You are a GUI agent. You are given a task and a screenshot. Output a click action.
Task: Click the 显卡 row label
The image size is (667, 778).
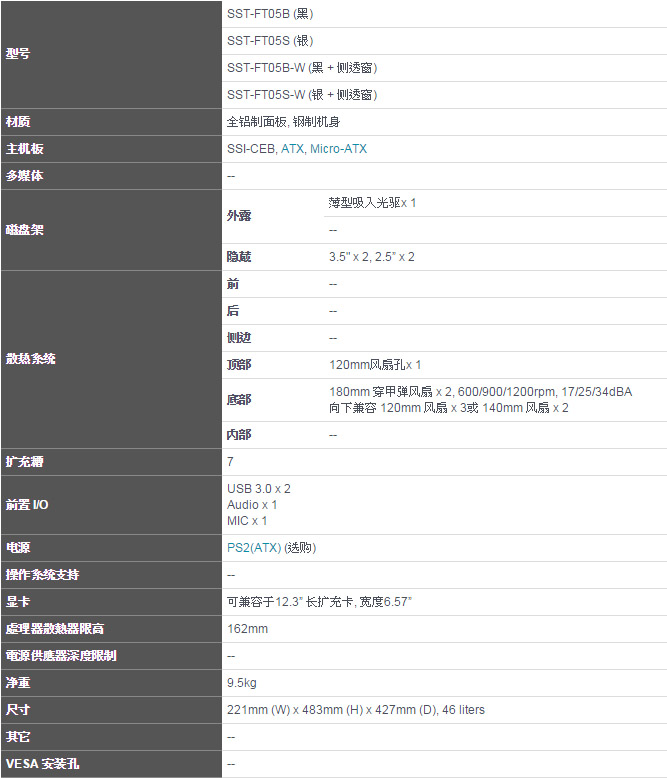[18, 602]
